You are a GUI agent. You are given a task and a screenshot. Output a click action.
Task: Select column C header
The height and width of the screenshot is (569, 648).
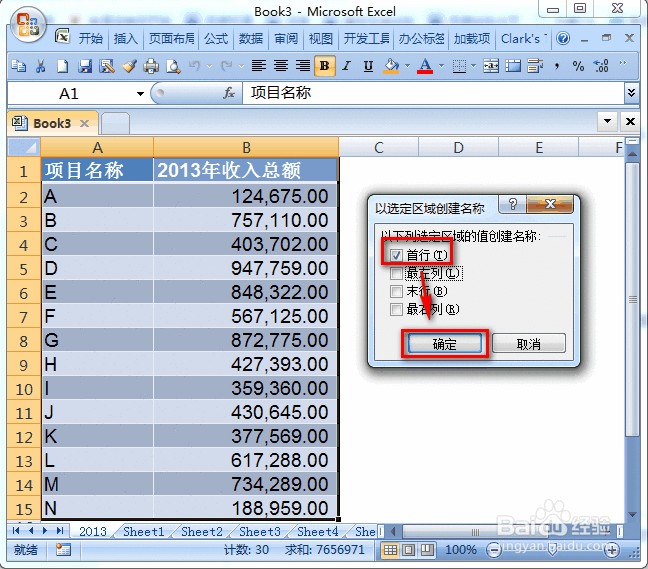[x=379, y=147]
